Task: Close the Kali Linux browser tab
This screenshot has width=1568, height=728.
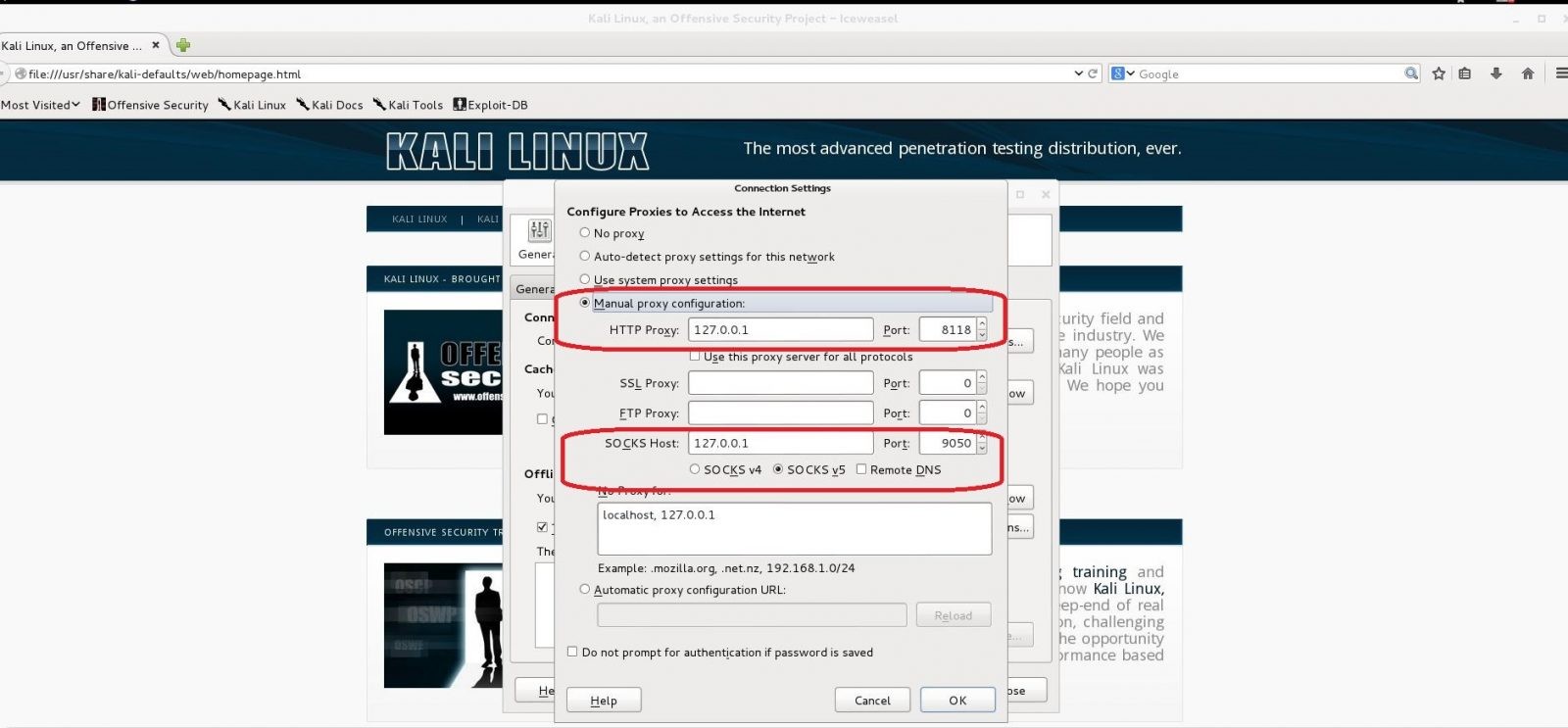Action: [155, 45]
